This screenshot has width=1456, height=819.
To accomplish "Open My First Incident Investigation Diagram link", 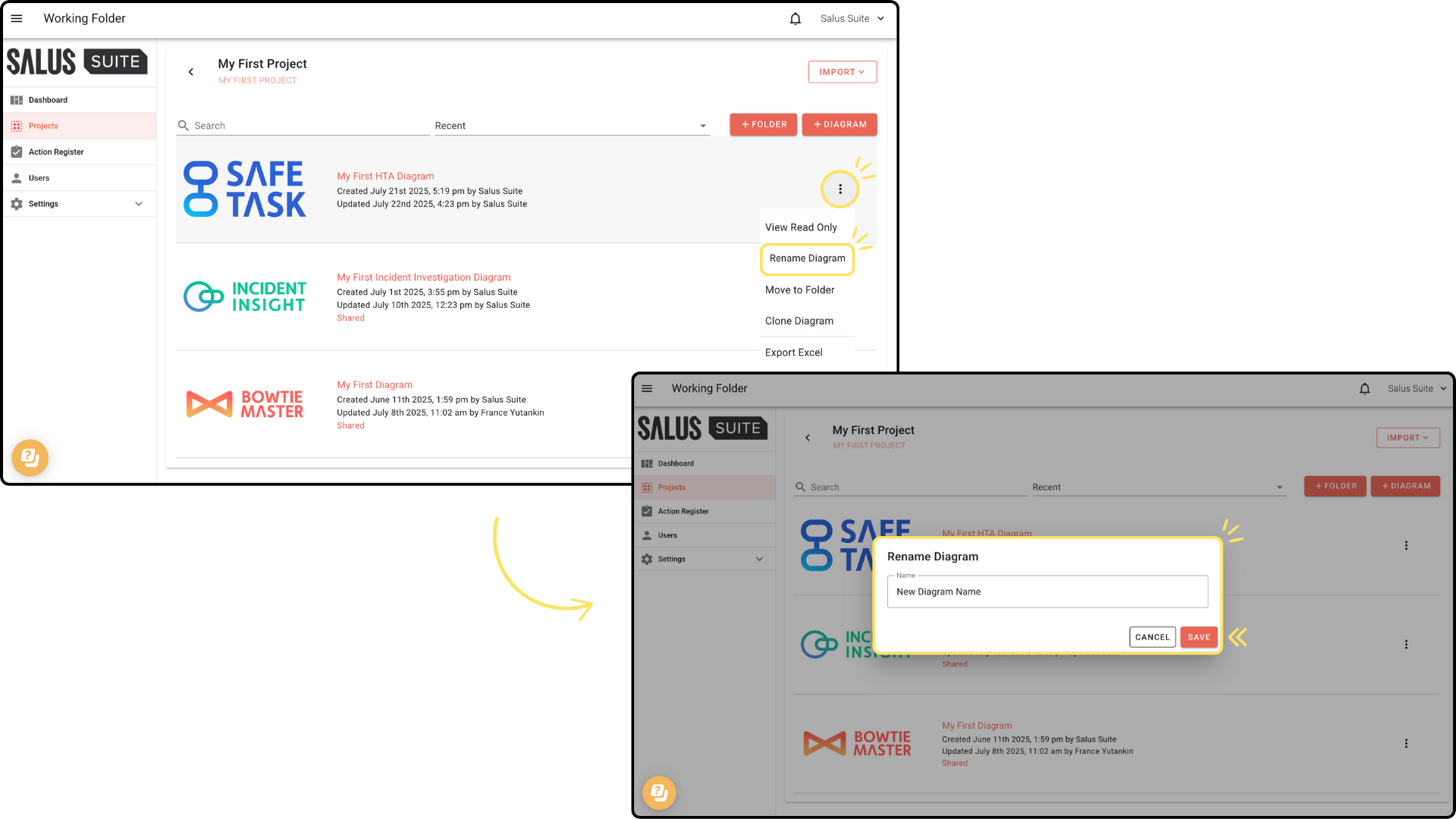I will click(x=423, y=278).
